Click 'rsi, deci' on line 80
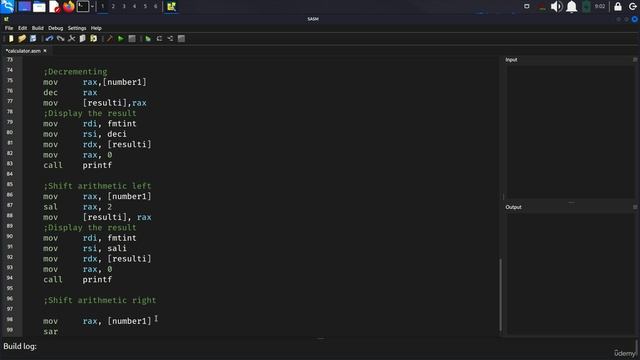The width and height of the screenshot is (640, 360). (x=104, y=134)
